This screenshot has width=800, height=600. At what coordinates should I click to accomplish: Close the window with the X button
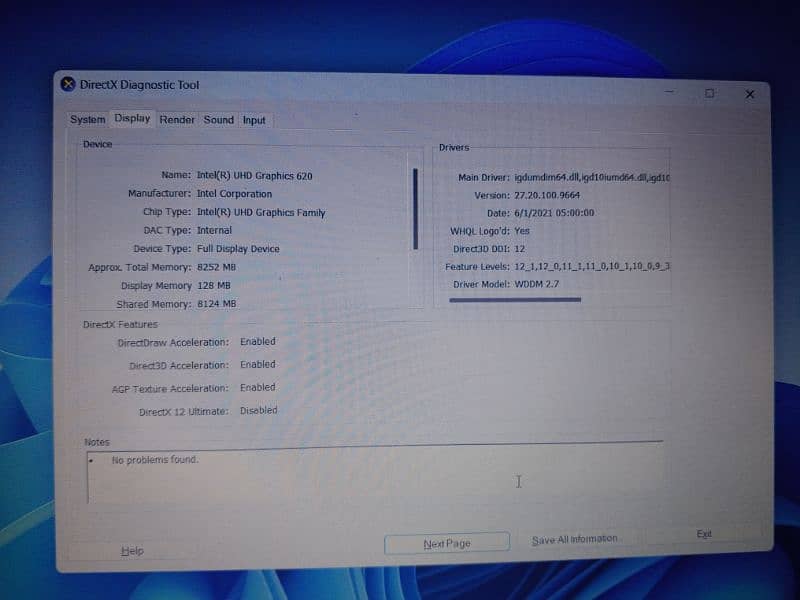pyautogui.click(x=749, y=94)
